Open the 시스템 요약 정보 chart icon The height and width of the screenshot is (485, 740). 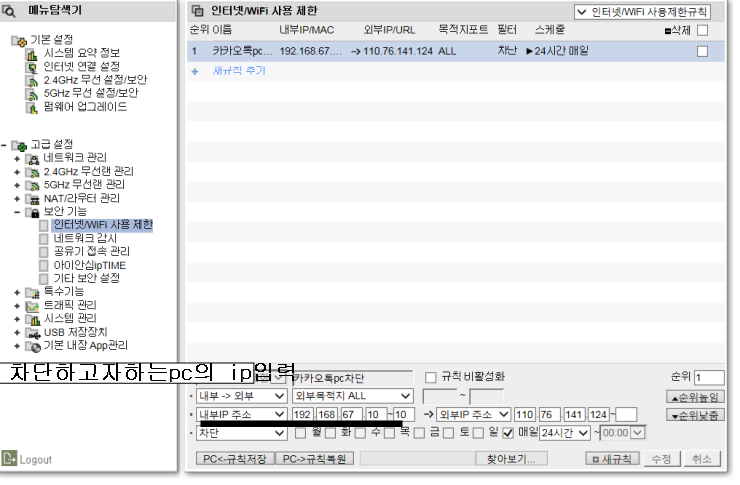pos(32,54)
